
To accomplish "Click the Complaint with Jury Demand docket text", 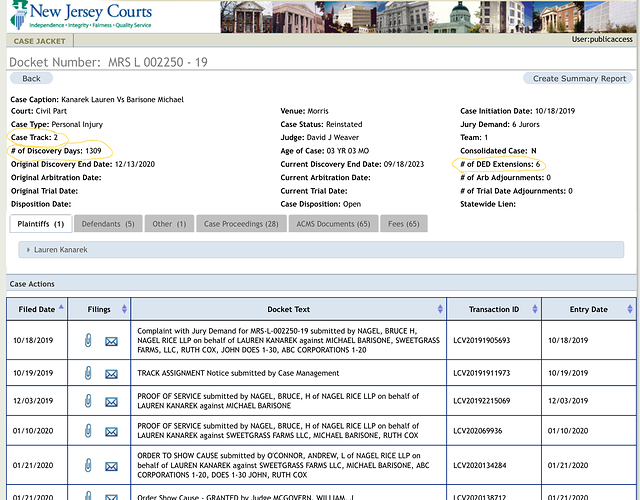I will [289, 340].
